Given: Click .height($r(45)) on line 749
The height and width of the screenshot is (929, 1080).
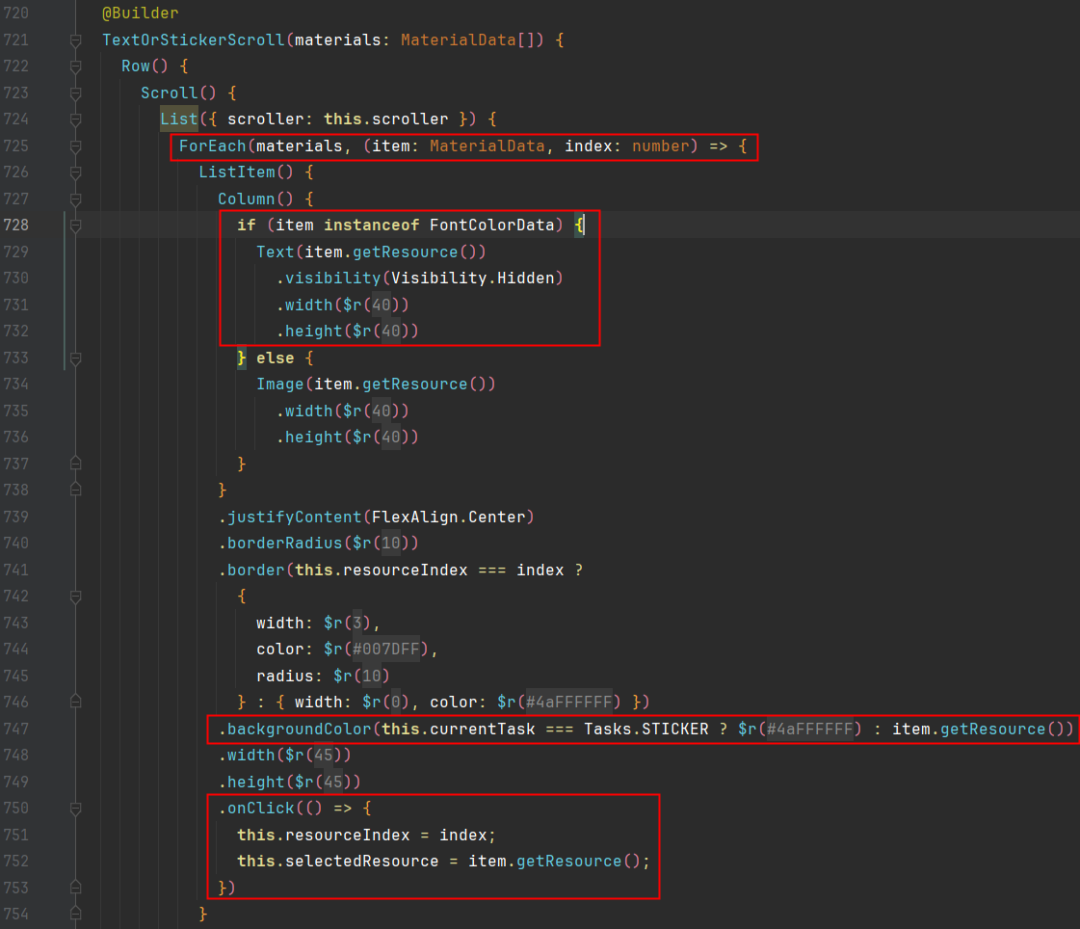Looking at the screenshot, I should pyautogui.click(x=289, y=782).
